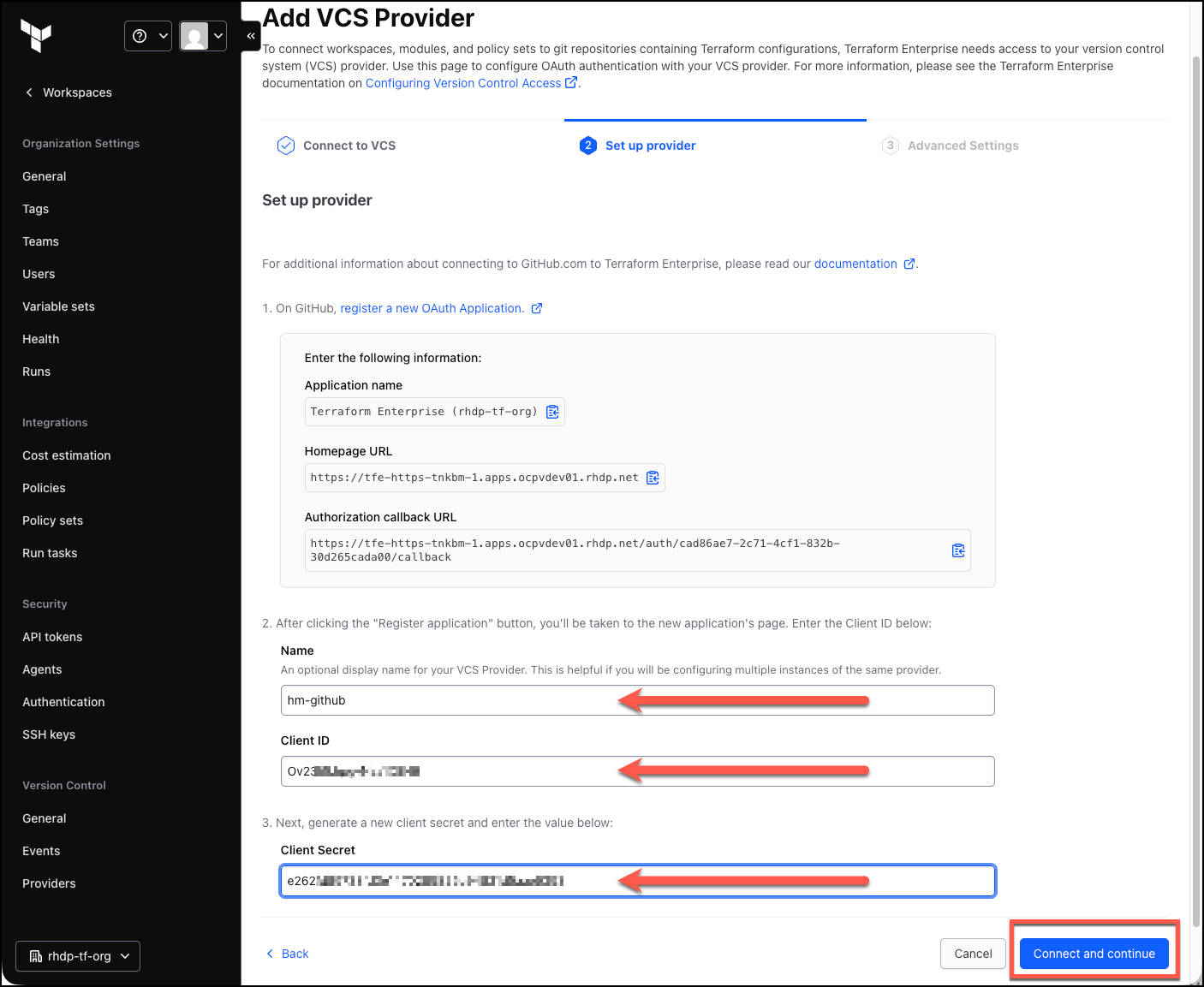Select the Set up provider step
The width and height of the screenshot is (1204, 987).
[638, 146]
